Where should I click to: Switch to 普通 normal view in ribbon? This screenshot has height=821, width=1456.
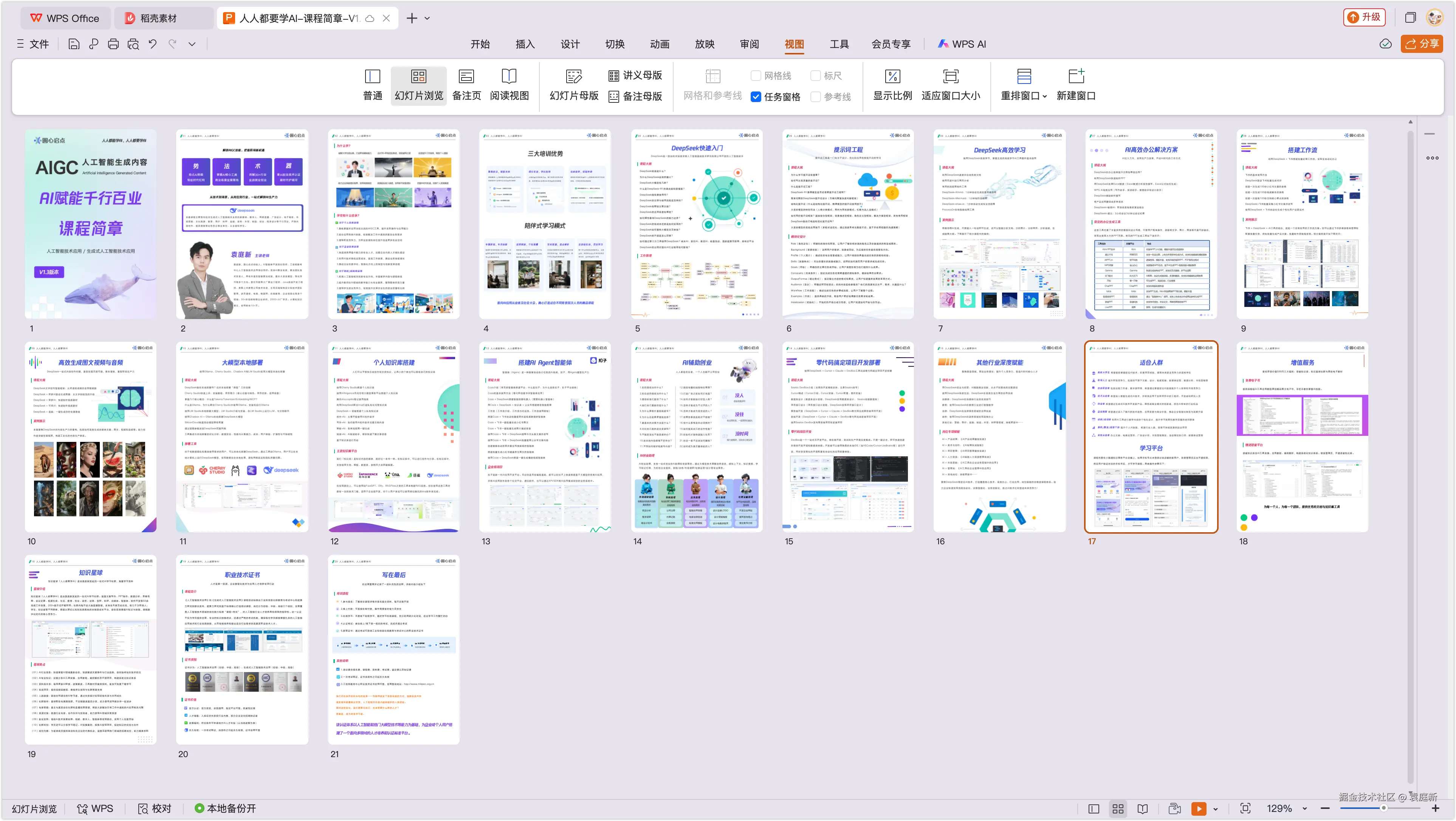(372, 85)
